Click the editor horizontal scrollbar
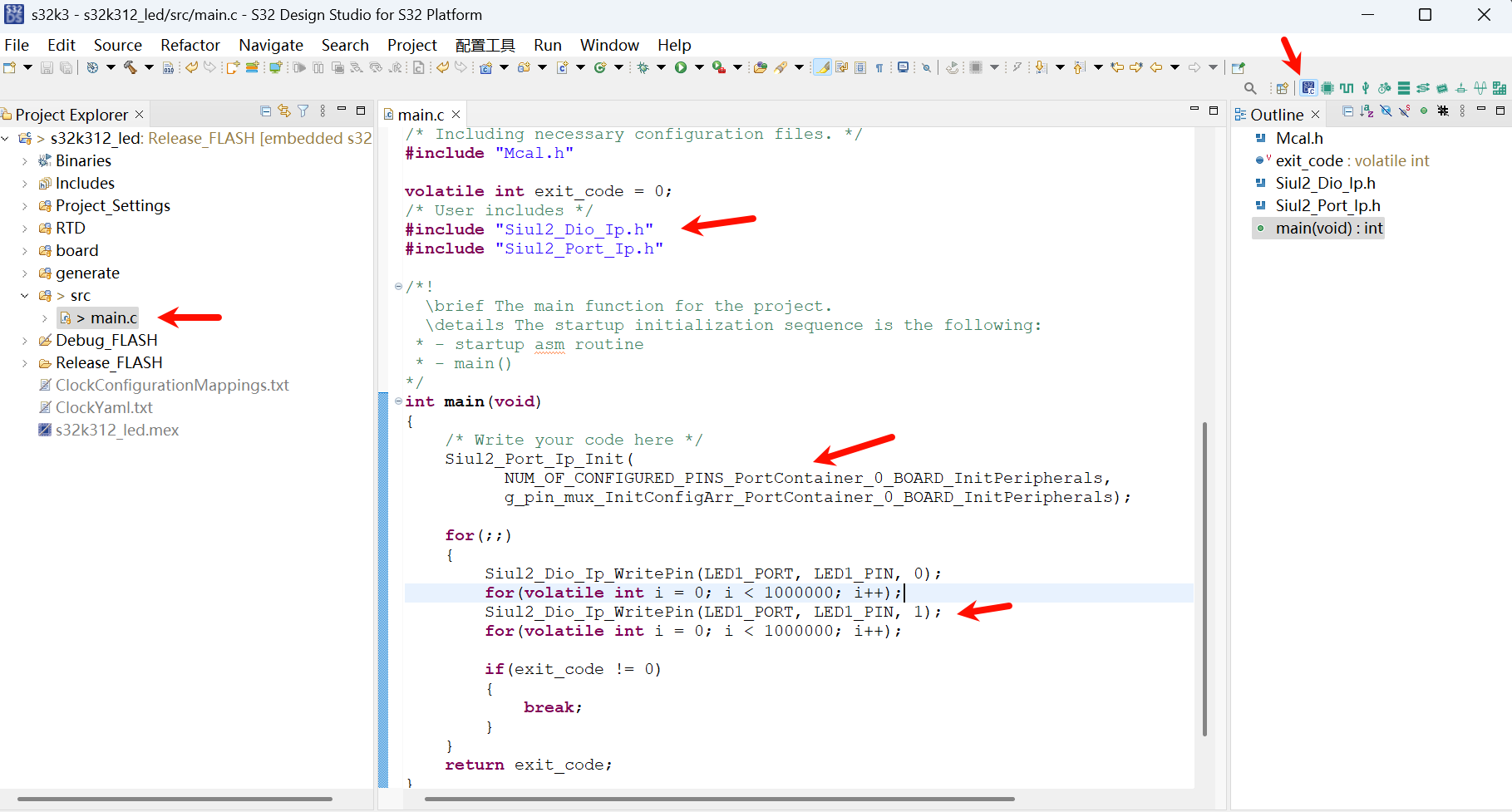1512x812 pixels. click(x=720, y=799)
